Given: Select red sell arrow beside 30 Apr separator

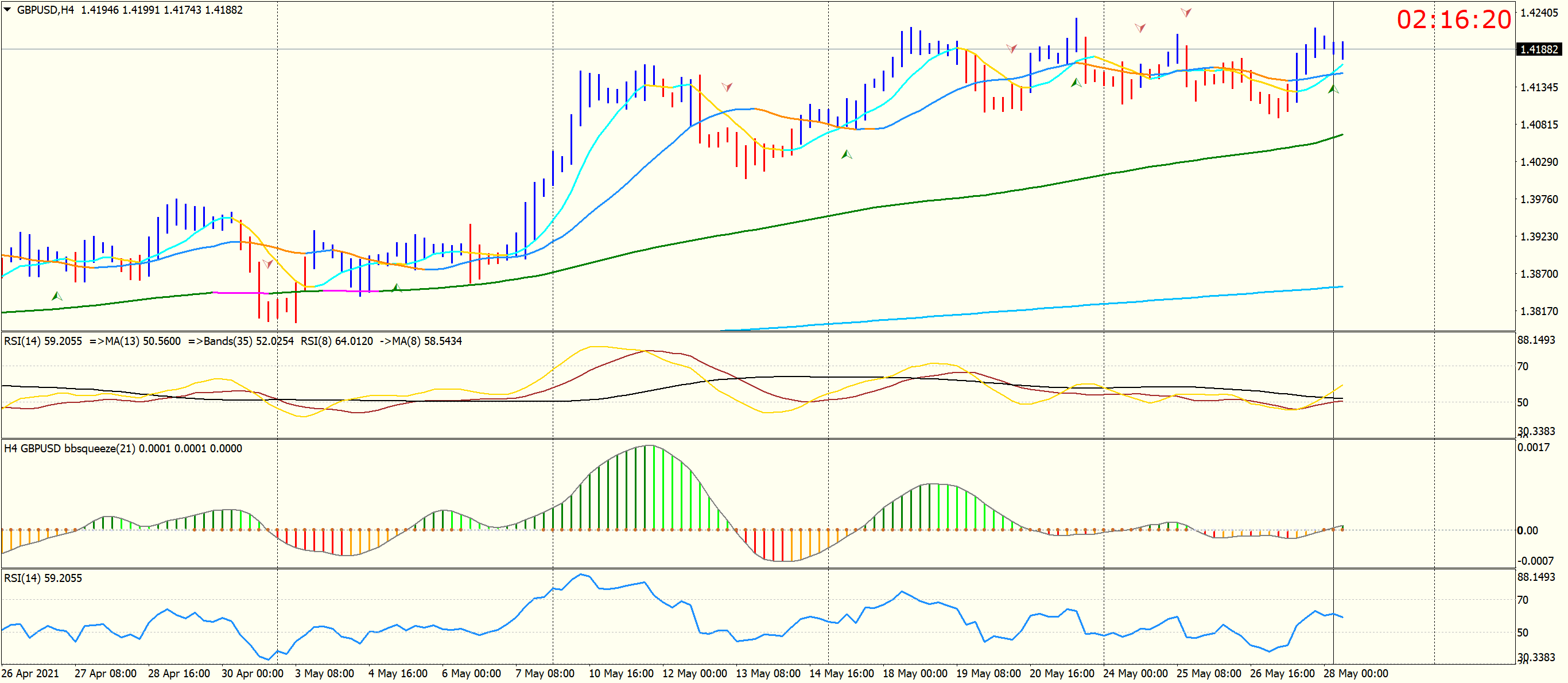Looking at the screenshot, I should [x=267, y=263].
